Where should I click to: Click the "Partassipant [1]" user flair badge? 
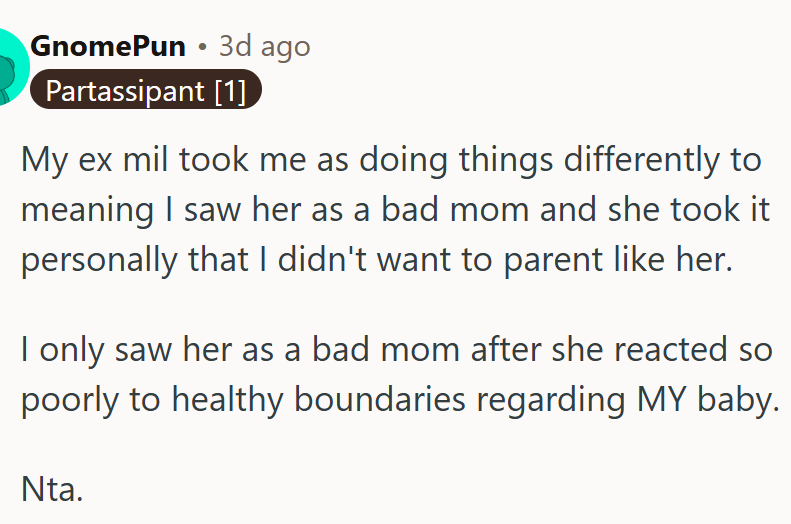[x=146, y=92]
